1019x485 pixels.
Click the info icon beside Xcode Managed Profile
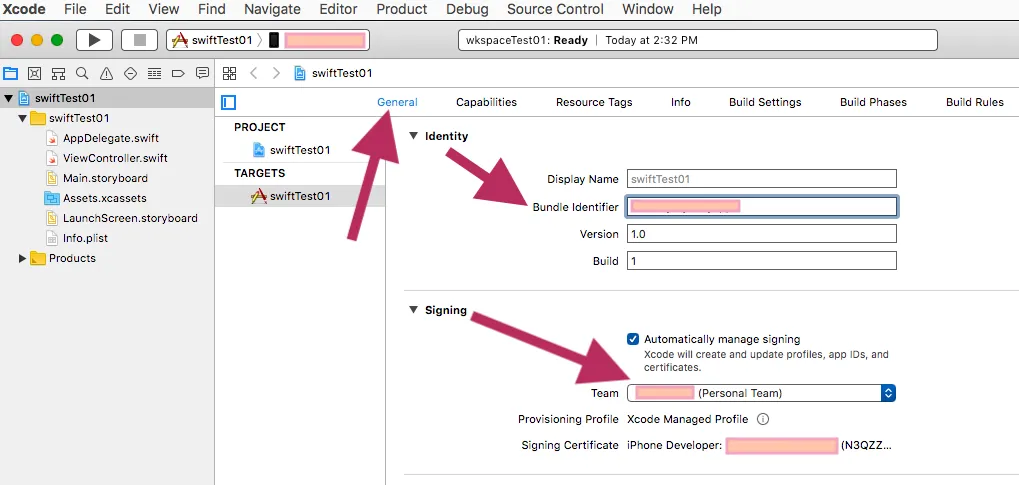click(x=763, y=419)
